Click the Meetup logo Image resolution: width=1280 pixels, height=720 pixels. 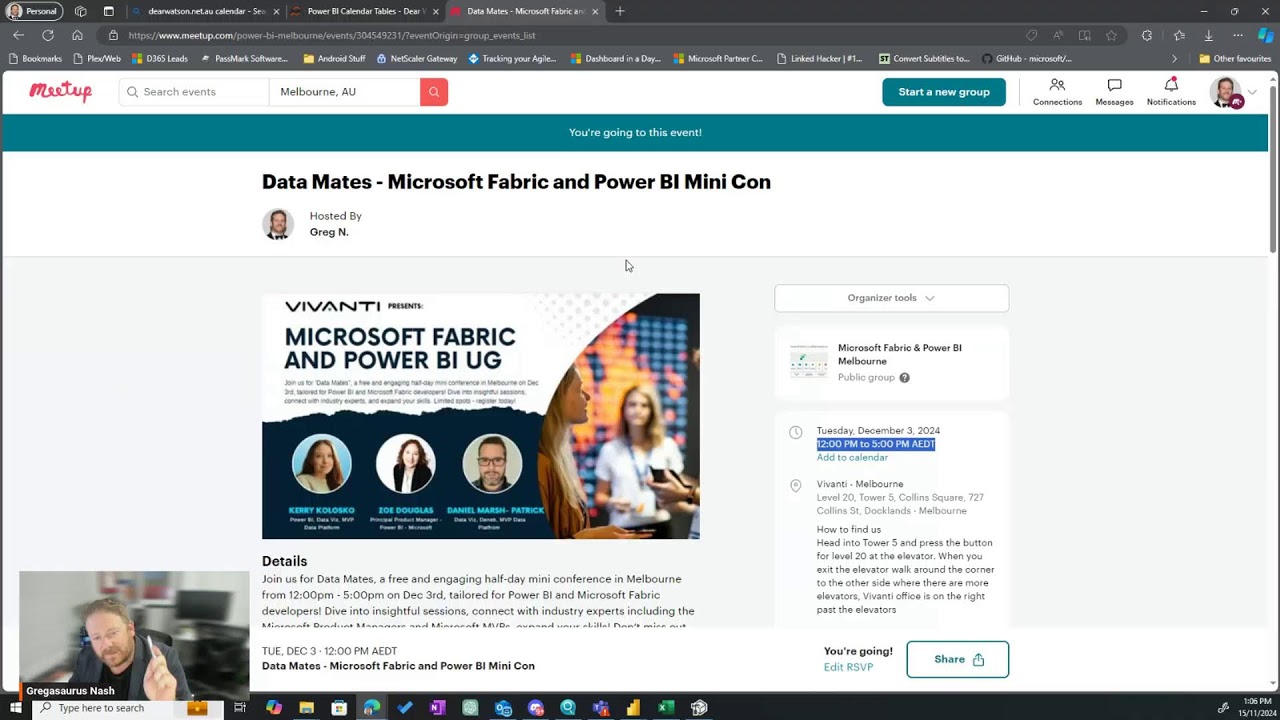pyautogui.click(x=60, y=91)
